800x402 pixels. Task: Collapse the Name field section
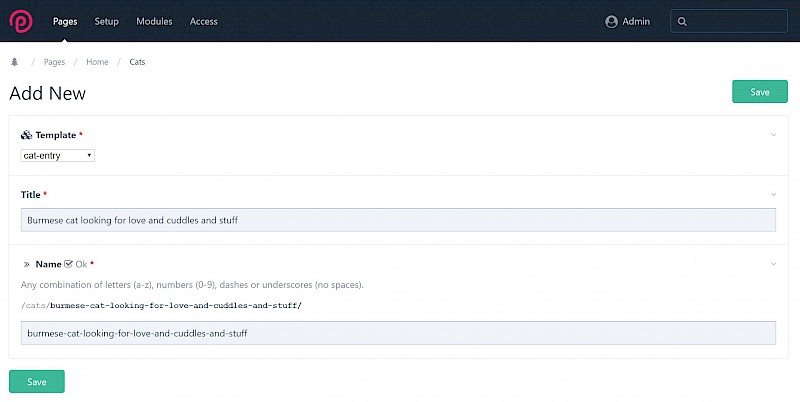point(773,264)
